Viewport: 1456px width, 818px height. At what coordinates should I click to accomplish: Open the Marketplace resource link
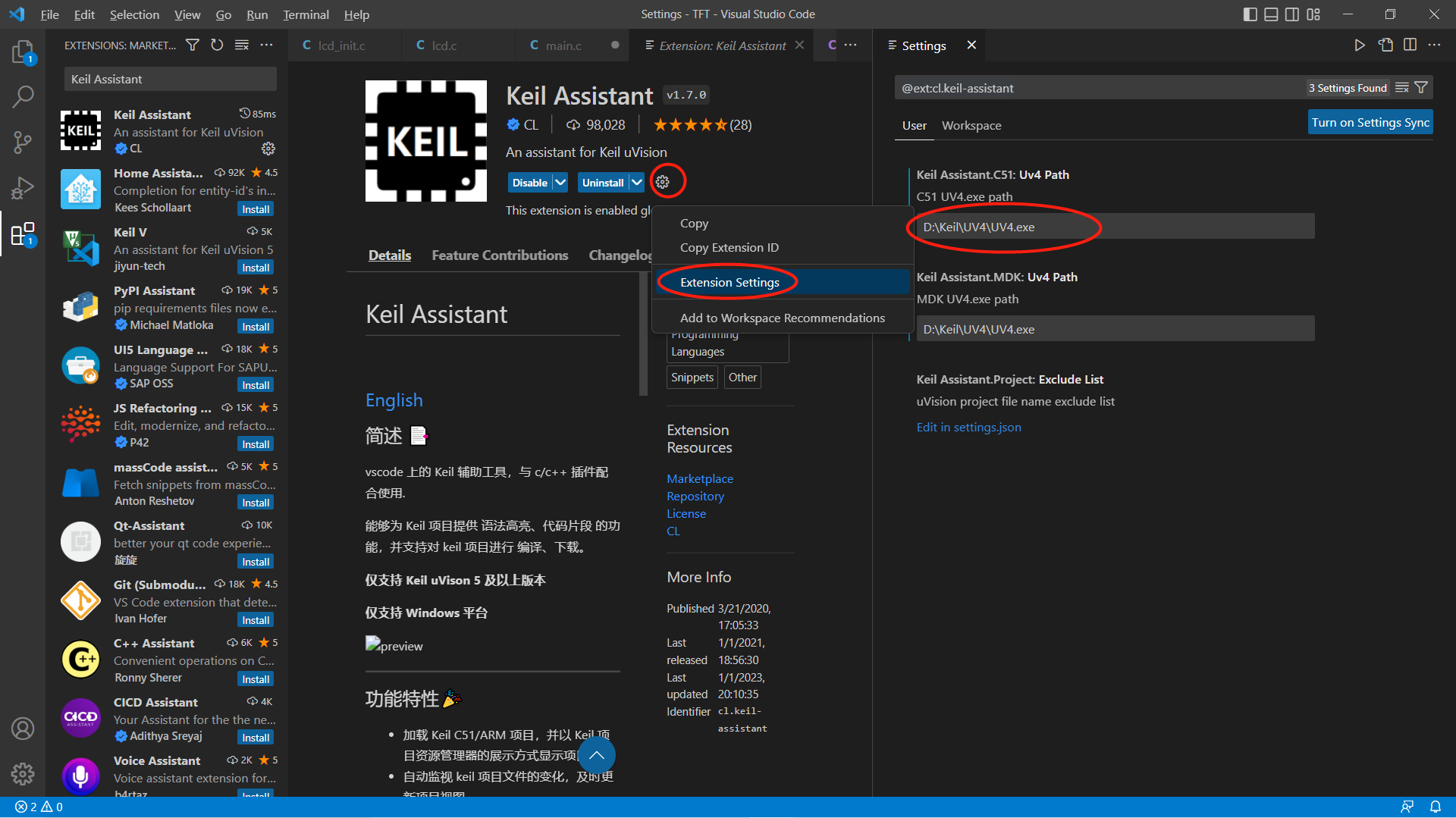pos(700,478)
